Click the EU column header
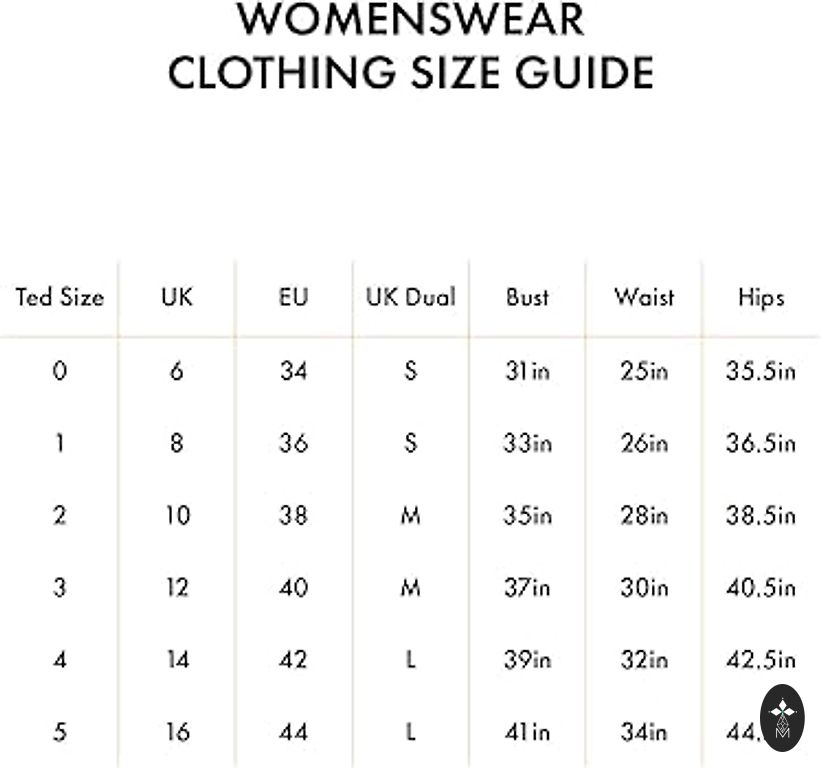Viewport: 821px width, 768px height. tap(294, 297)
